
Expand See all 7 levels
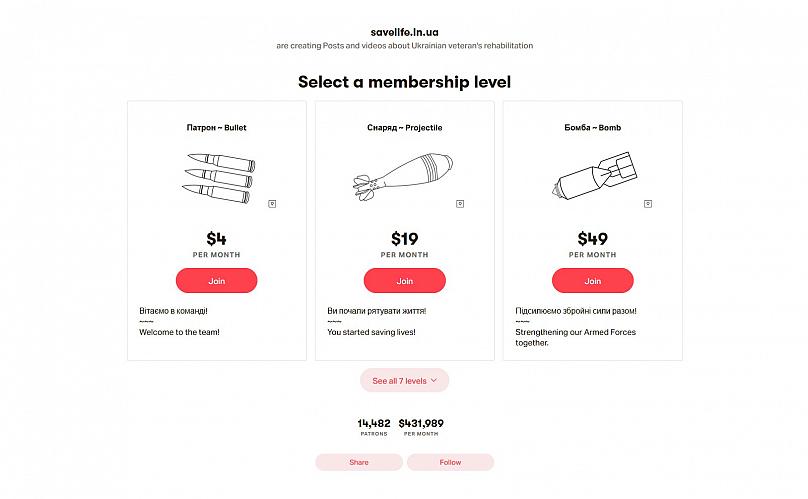click(x=405, y=380)
